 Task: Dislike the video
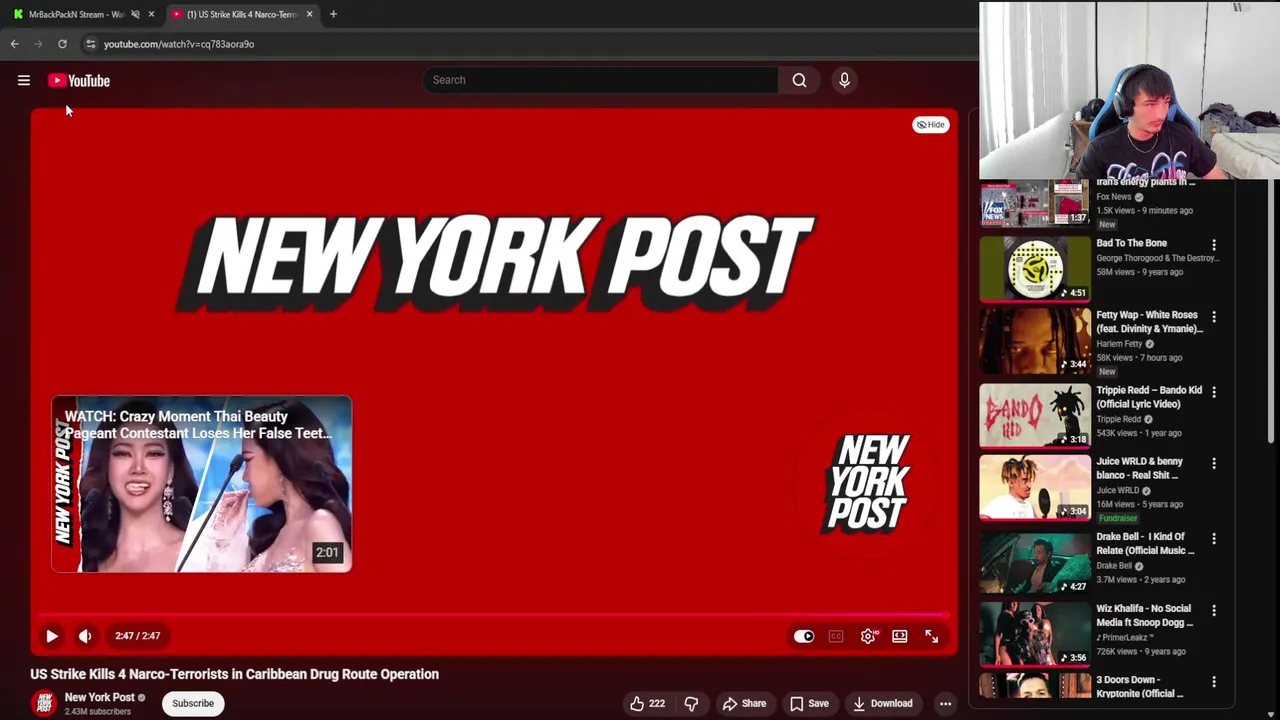coord(691,704)
